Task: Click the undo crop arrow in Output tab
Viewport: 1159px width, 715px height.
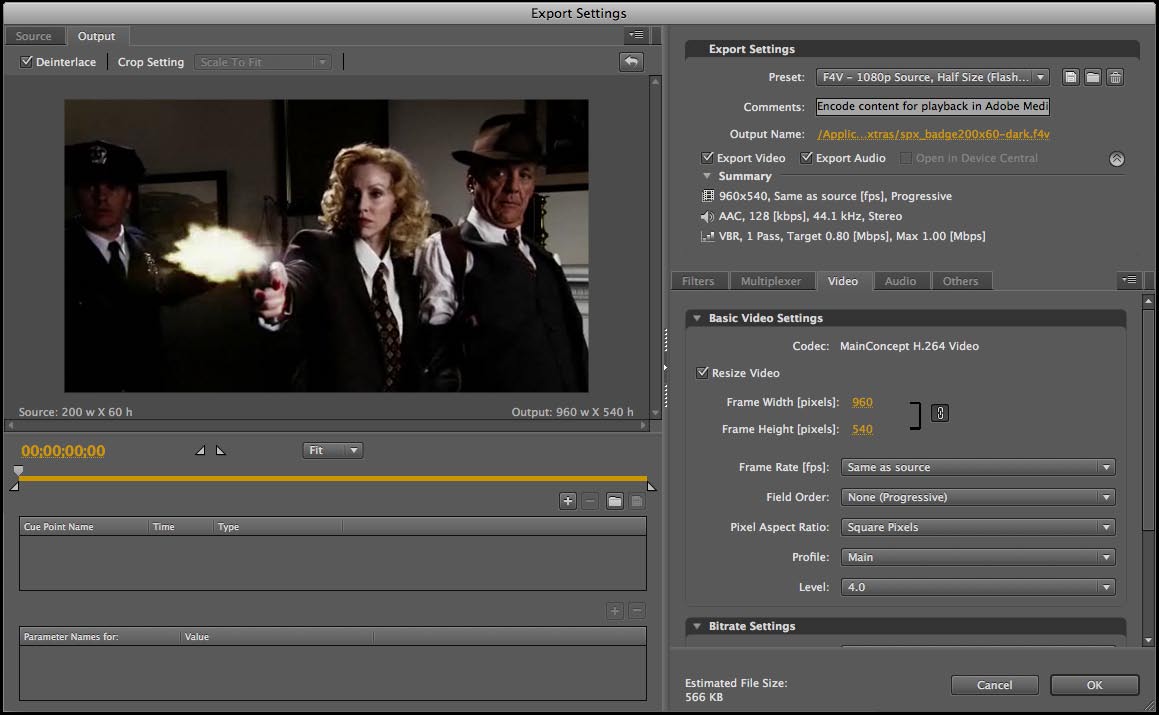Action: click(630, 62)
